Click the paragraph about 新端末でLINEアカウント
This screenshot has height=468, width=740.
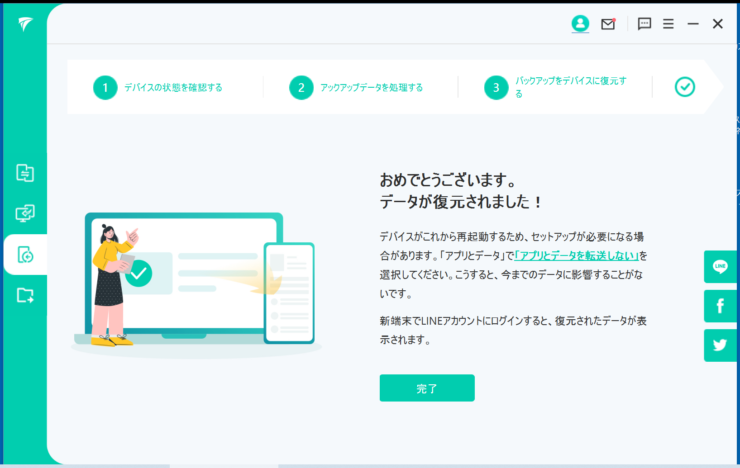[513, 330]
